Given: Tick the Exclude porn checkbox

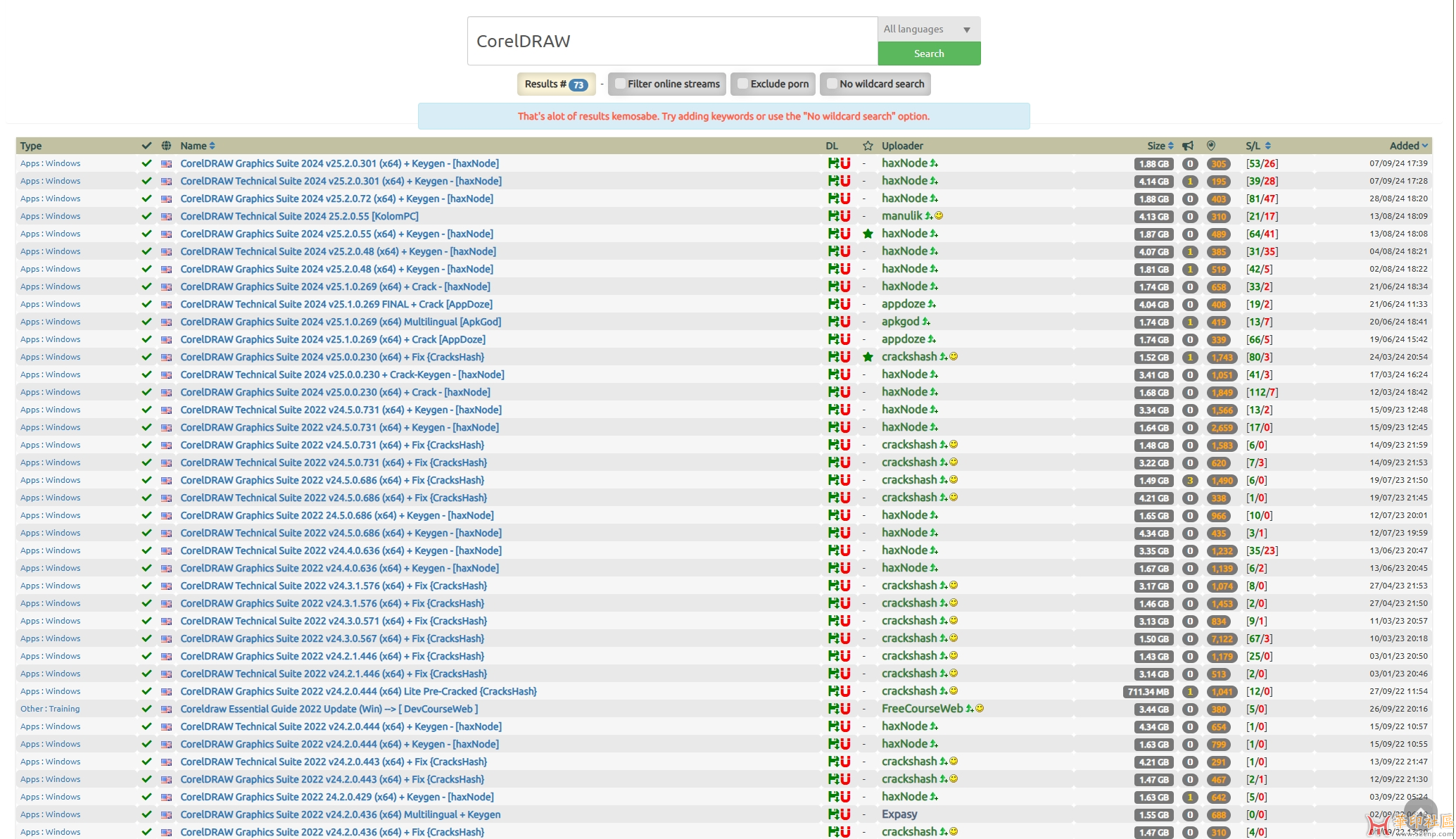Looking at the screenshot, I should tap(742, 84).
